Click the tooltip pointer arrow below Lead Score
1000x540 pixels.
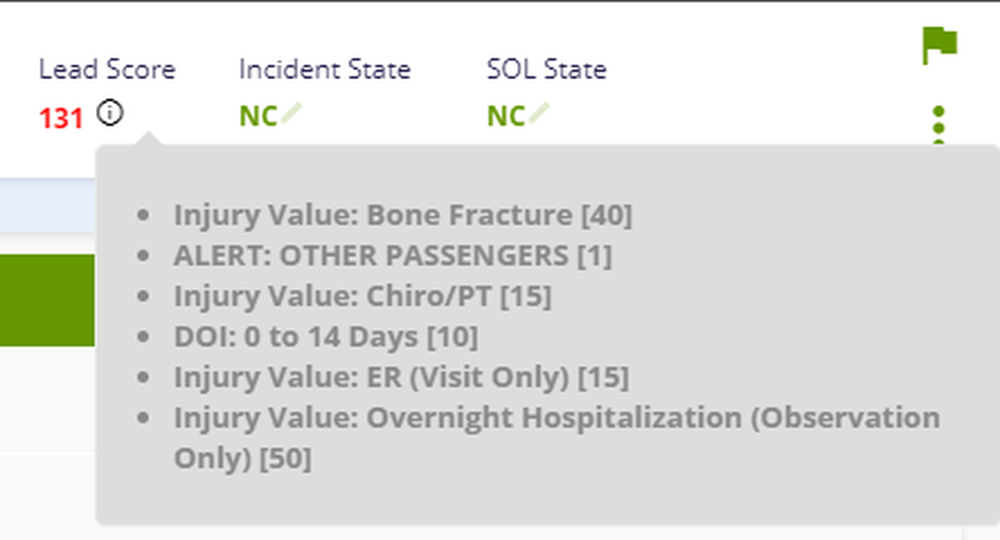[x=148, y=138]
